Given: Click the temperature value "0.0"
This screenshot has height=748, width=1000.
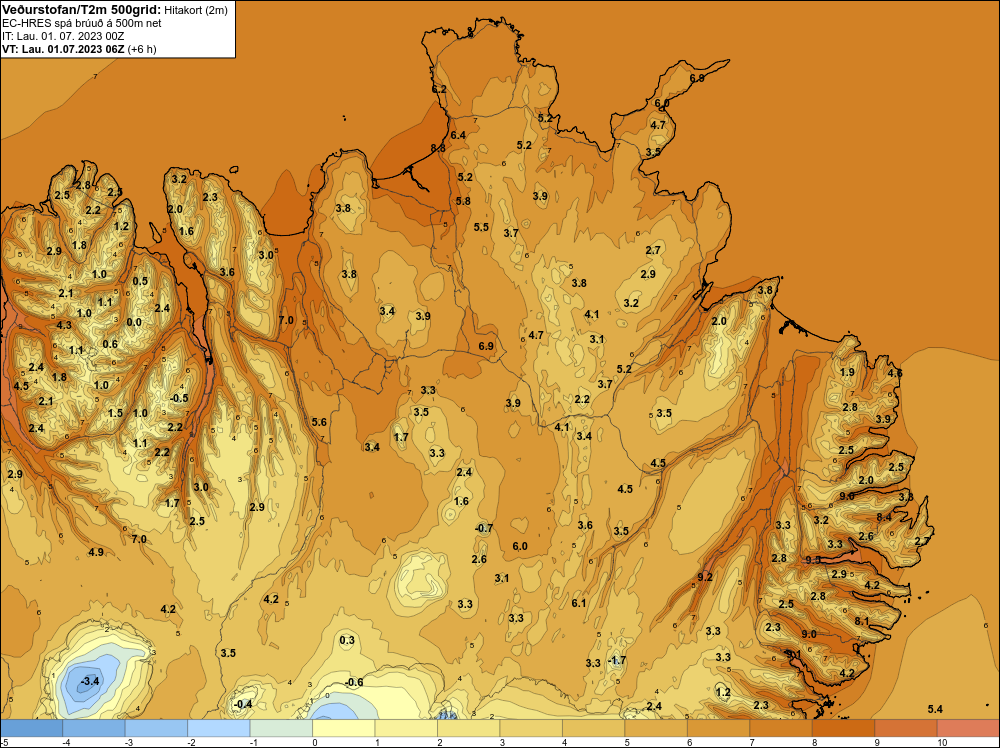Looking at the screenshot, I should pyautogui.click(x=134, y=322).
